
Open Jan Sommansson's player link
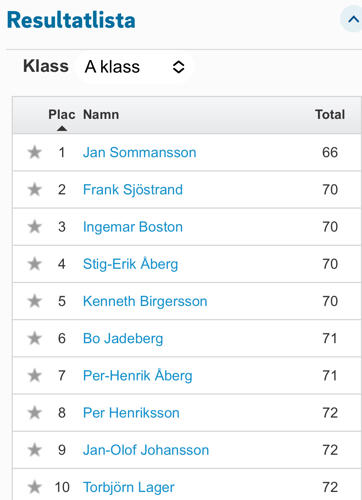pos(139,152)
